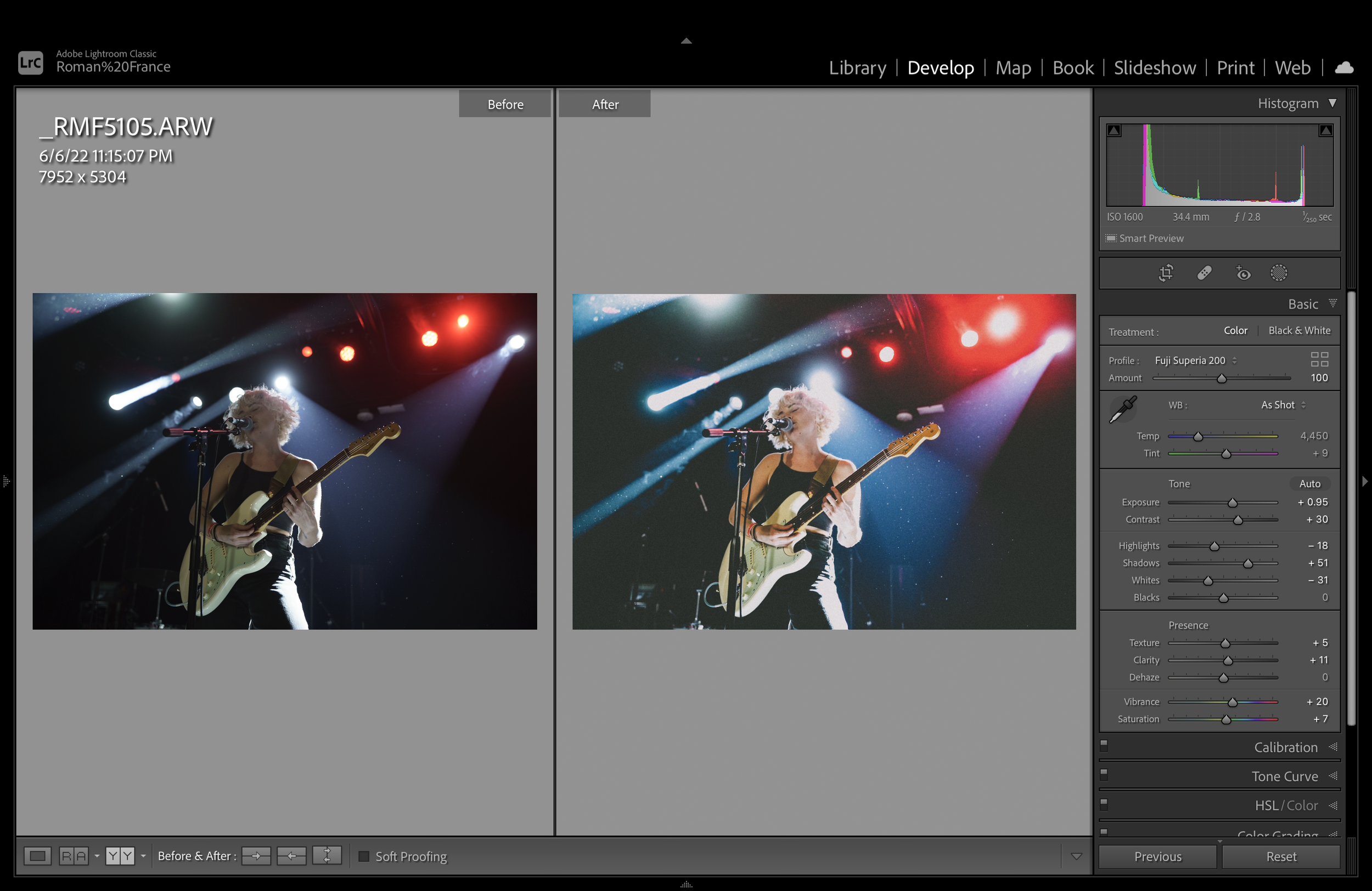The width and height of the screenshot is (1372, 891).
Task: Click the Exposure slider handle
Action: point(1232,503)
